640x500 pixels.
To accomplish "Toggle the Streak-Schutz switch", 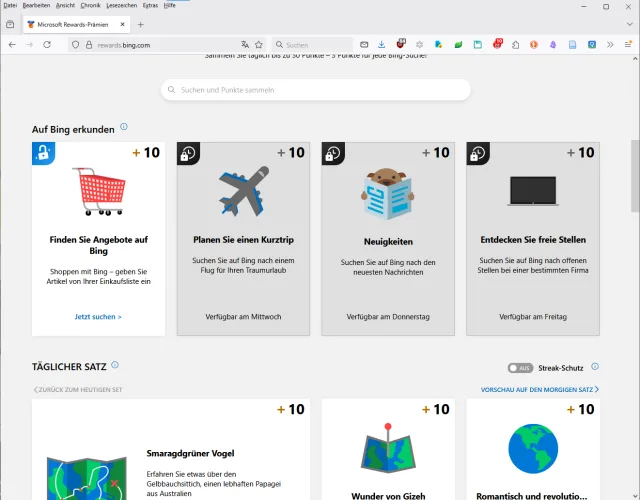I will tap(520, 368).
